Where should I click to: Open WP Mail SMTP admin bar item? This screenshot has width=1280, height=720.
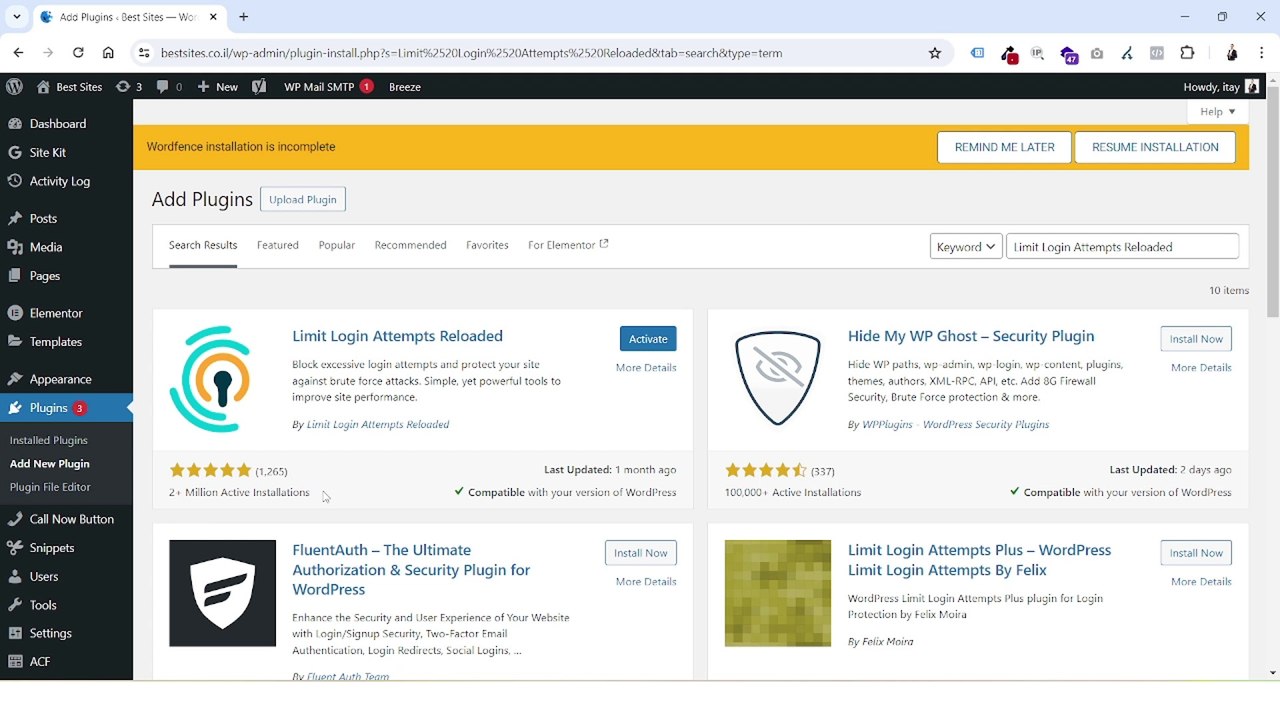tap(328, 87)
